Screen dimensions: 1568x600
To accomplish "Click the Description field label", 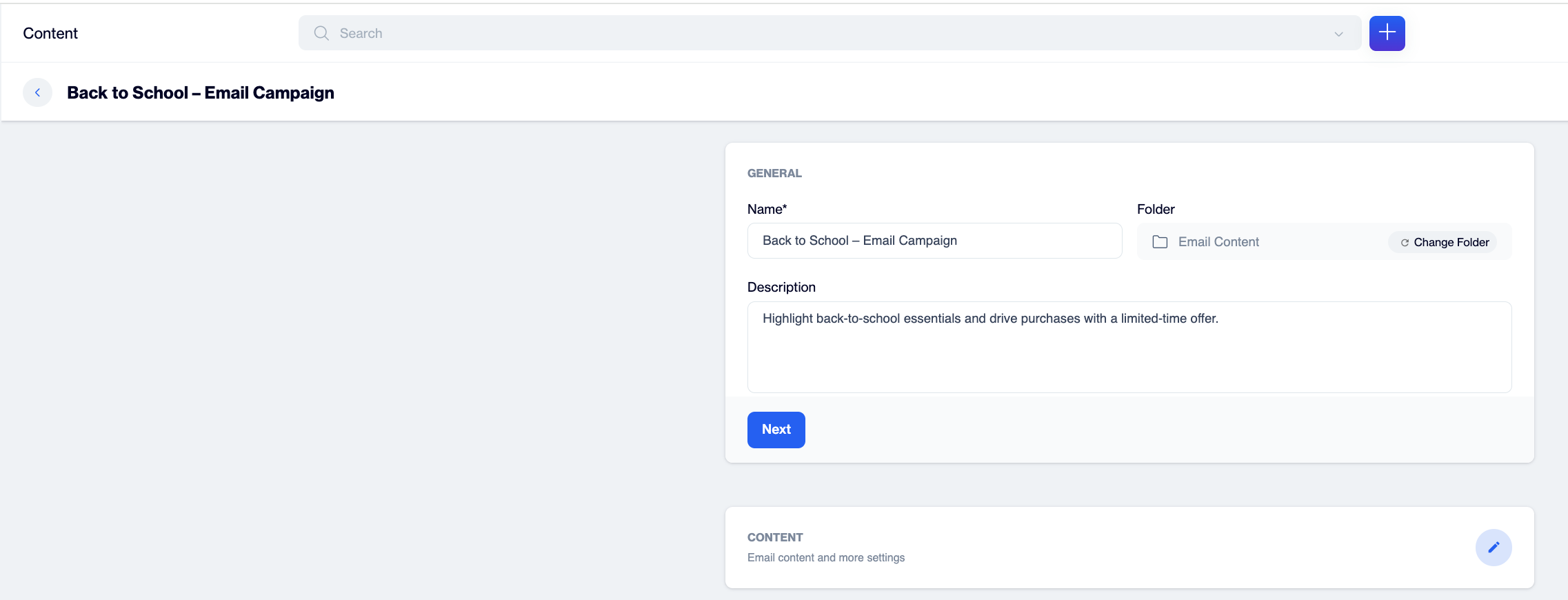I will coord(781,287).
